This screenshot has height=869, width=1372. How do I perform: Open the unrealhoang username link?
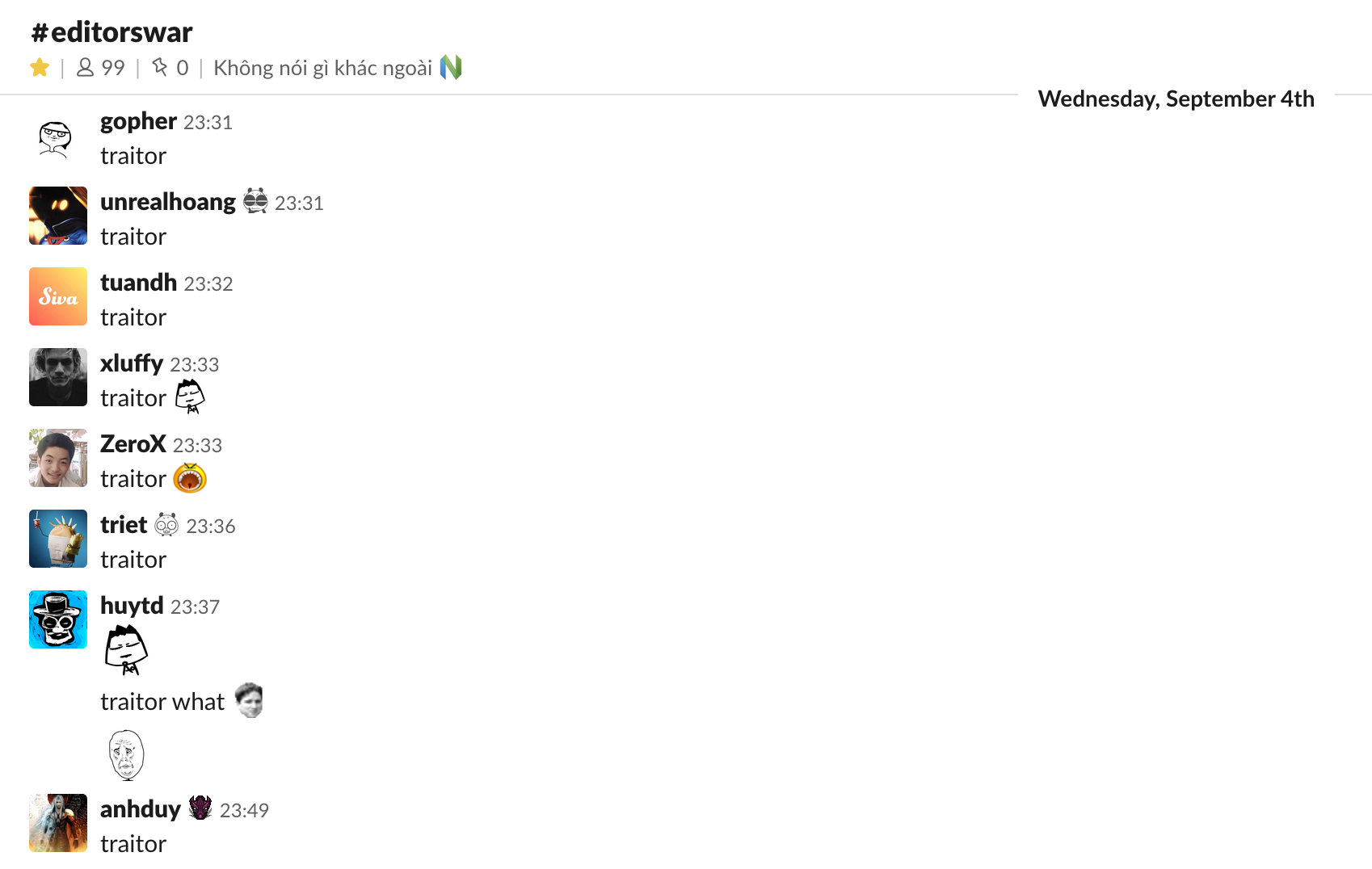coord(168,202)
